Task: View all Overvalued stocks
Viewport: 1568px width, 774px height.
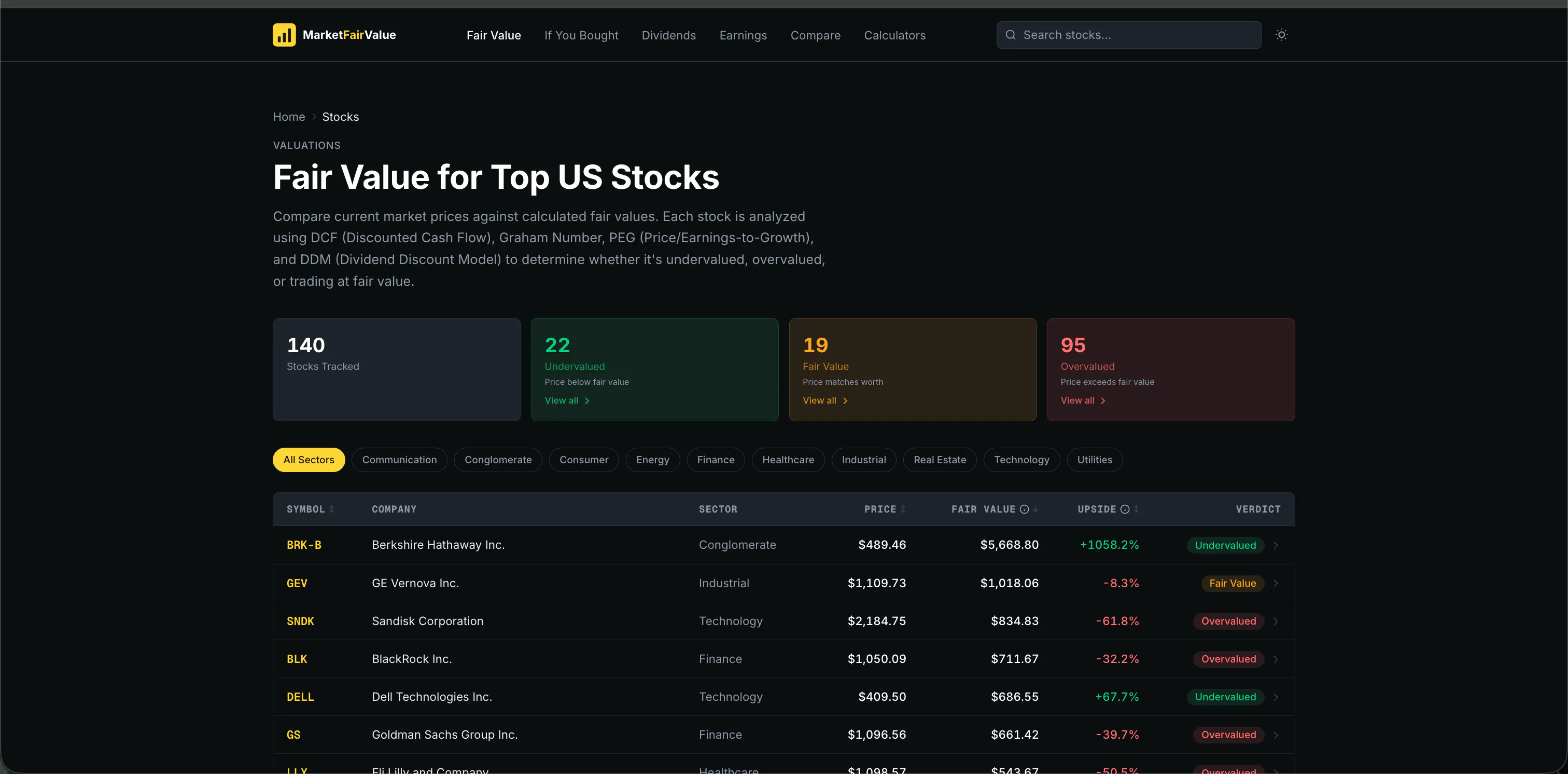Action: pyautogui.click(x=1084, y=400)
